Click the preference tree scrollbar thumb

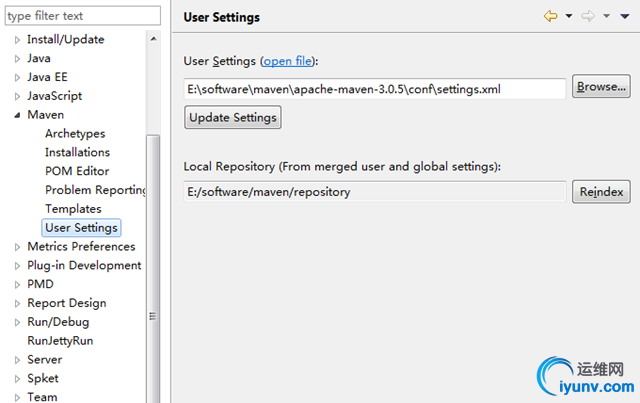tap(153, 269)
